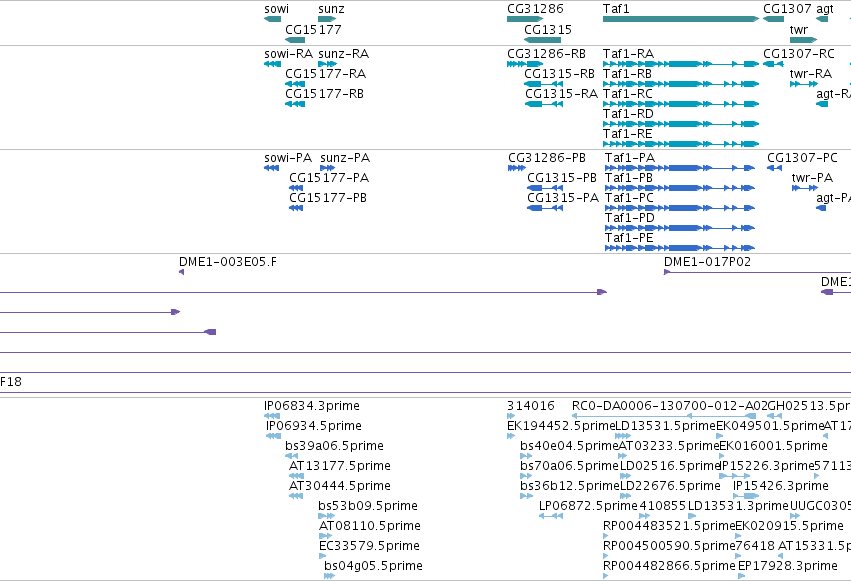Click the CG15177-RA transcript

pyautogui.click(x=295, y=84)
